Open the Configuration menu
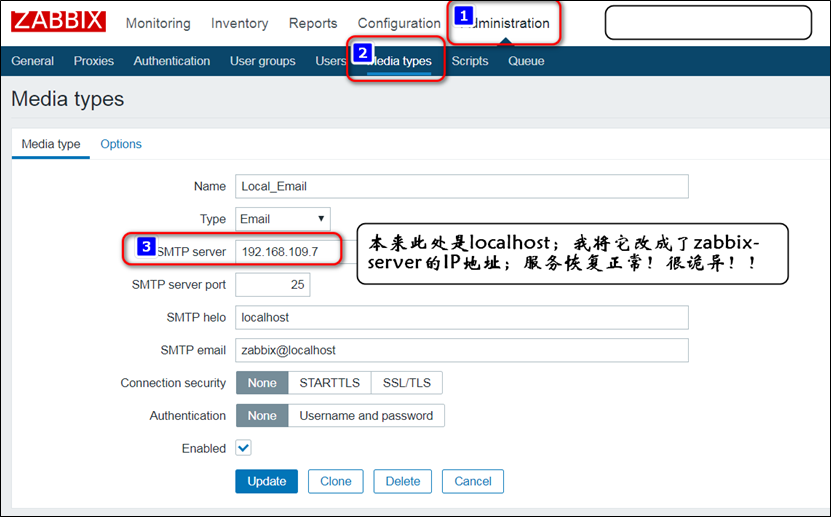Viewport: 831px width, 517px height. click(399, 23)
